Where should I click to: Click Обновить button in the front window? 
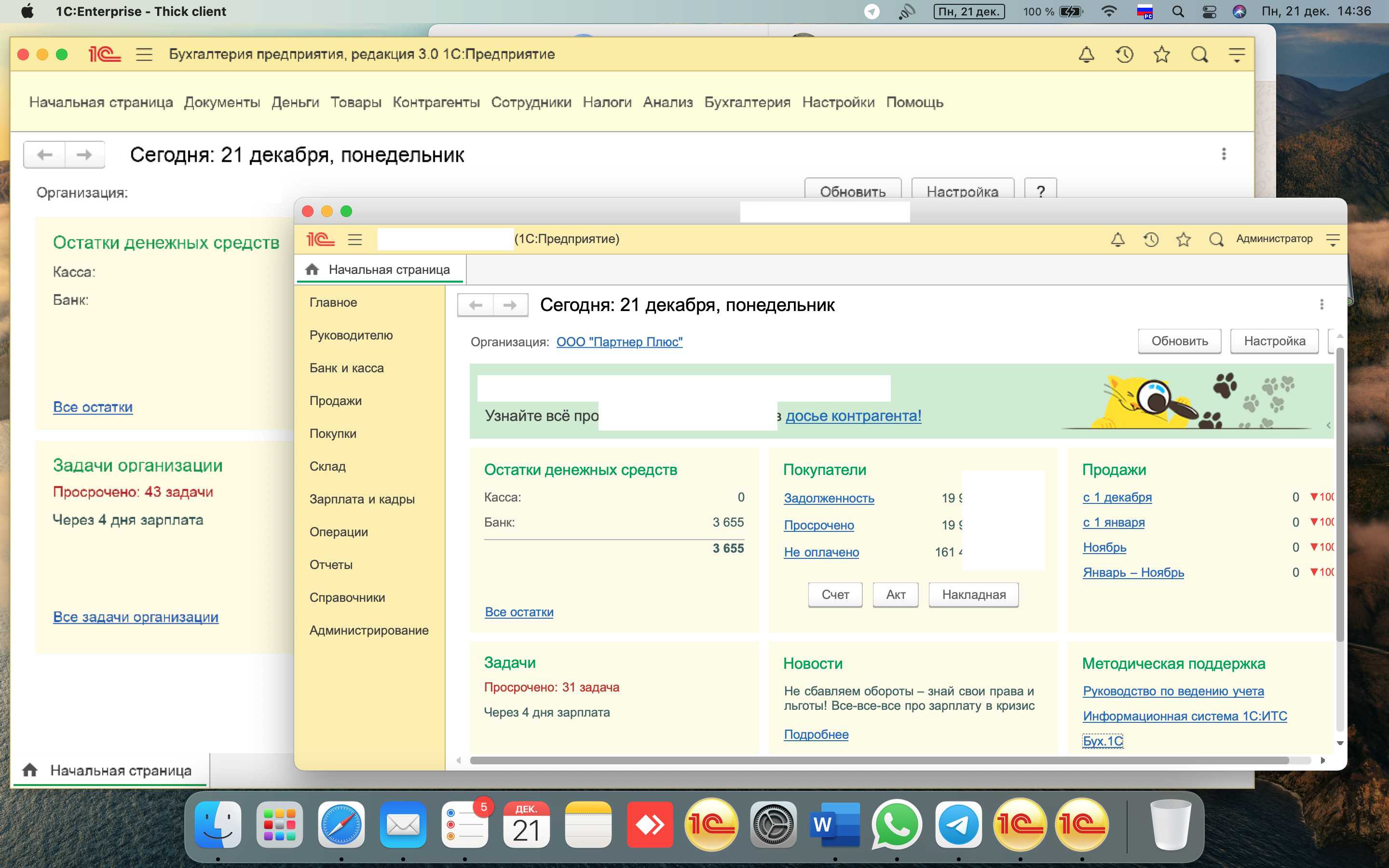click(x=1180, y=341)
